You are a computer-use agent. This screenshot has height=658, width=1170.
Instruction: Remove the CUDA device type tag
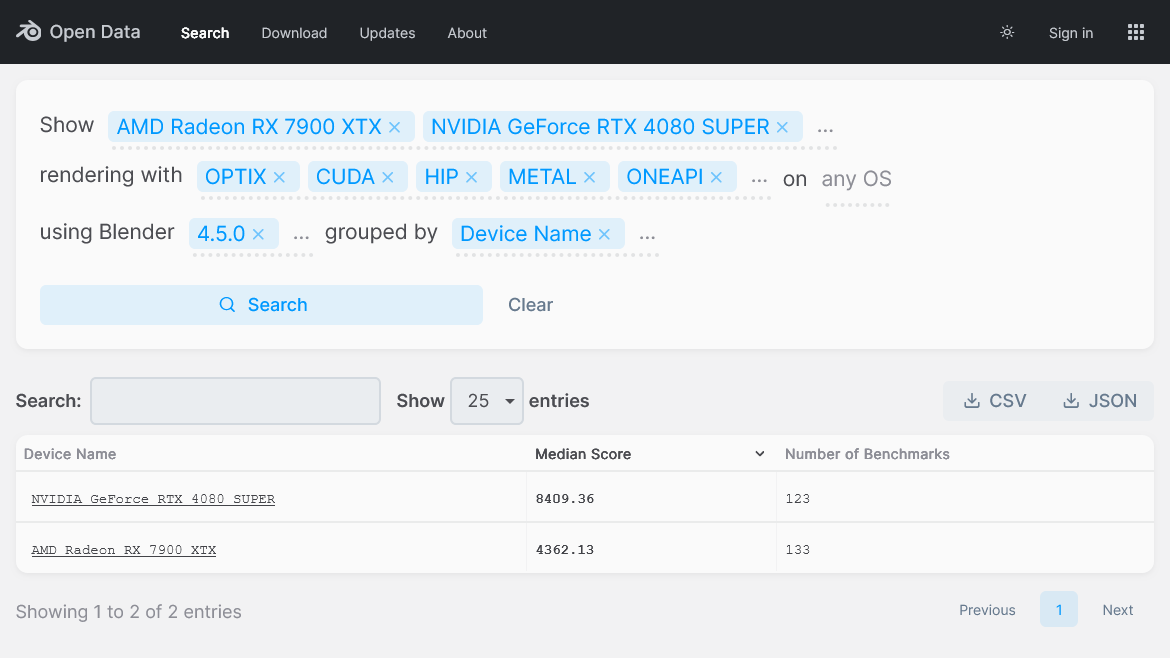(x=387, y=178)
